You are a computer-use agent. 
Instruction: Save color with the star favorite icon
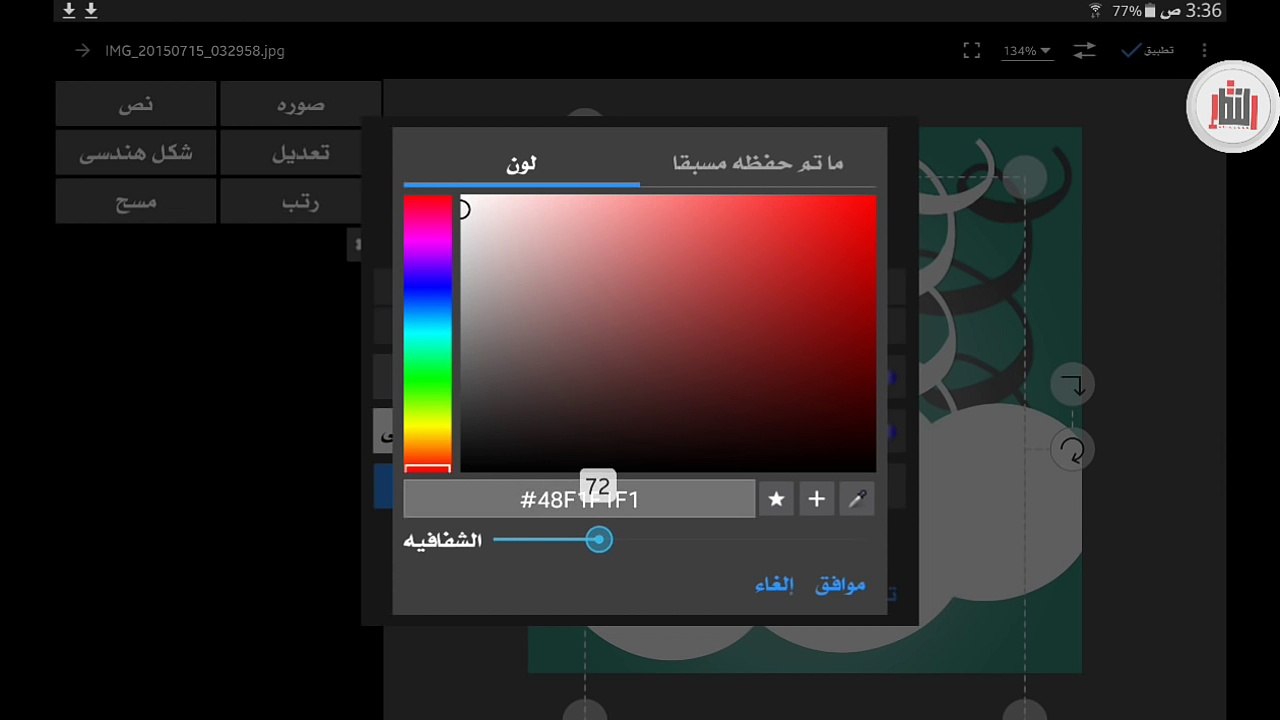pos(776,499)
